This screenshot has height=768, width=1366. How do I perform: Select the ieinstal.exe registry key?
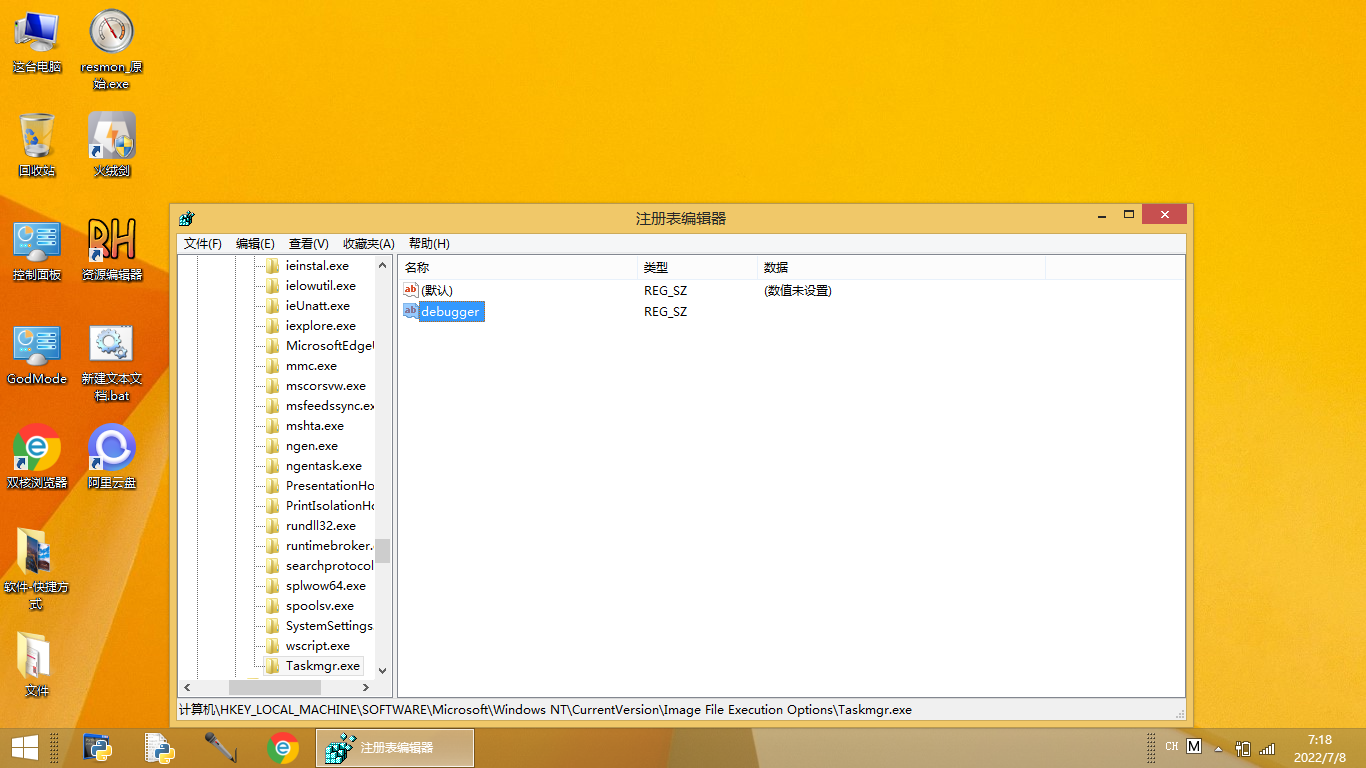click(317, 266)
